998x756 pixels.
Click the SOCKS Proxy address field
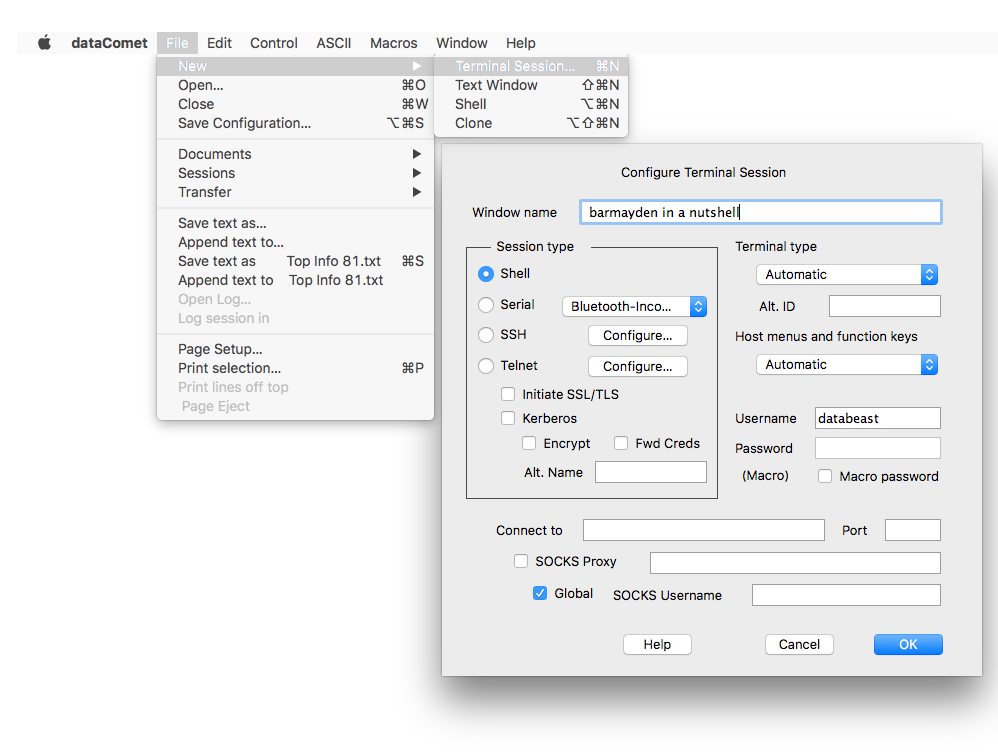click(x=795, y=563)
